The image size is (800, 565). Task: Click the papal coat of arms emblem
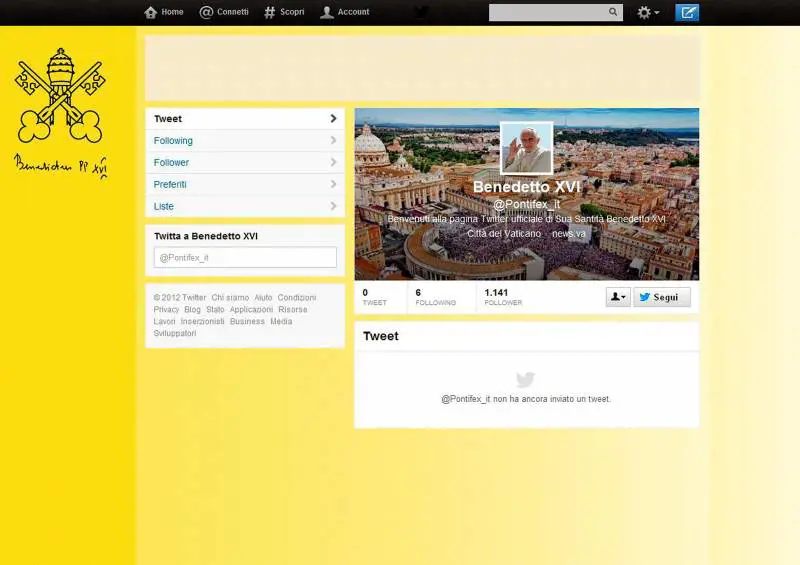click(x=60, y=95)
